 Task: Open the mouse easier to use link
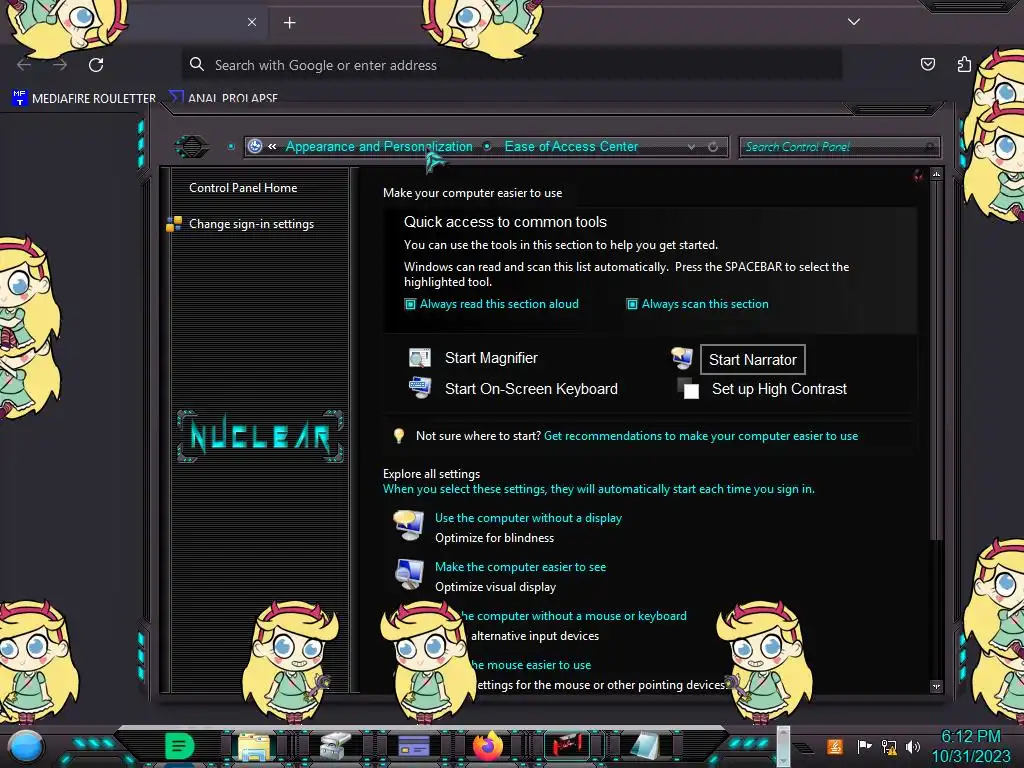point(530,665)
